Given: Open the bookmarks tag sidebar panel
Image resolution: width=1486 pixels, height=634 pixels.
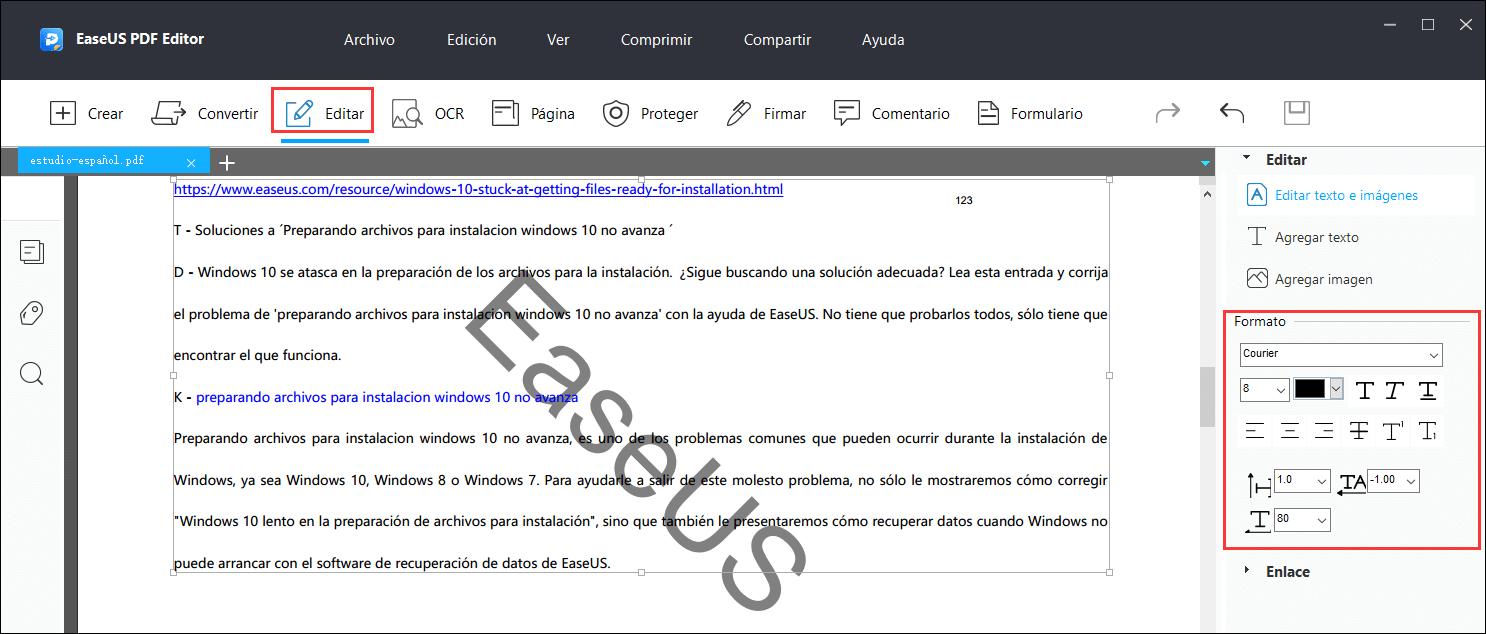Looking at the screenshot, I should (32, 314).
